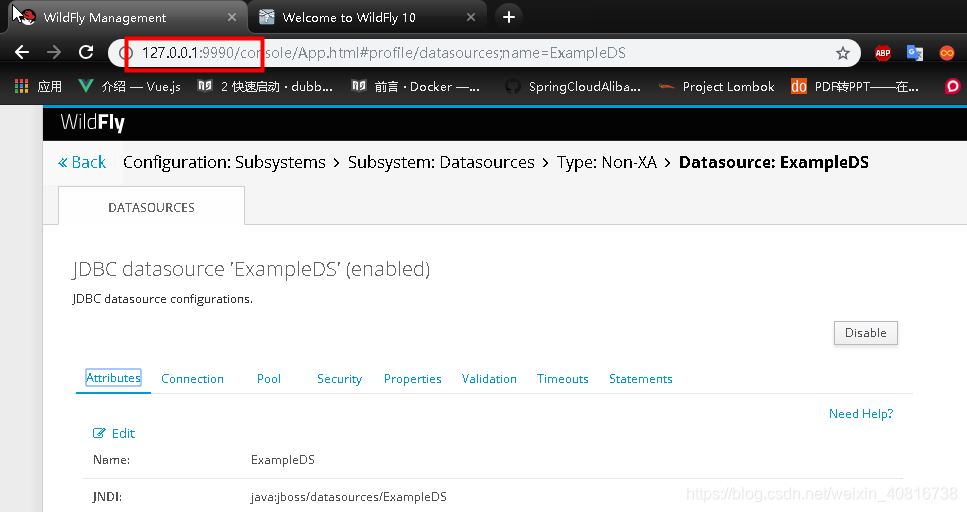Image resolution: width=967 pixels, height=512 pixels.
Task: Close the Welcome to WildFly 10 tab
Action: point(471,17)
